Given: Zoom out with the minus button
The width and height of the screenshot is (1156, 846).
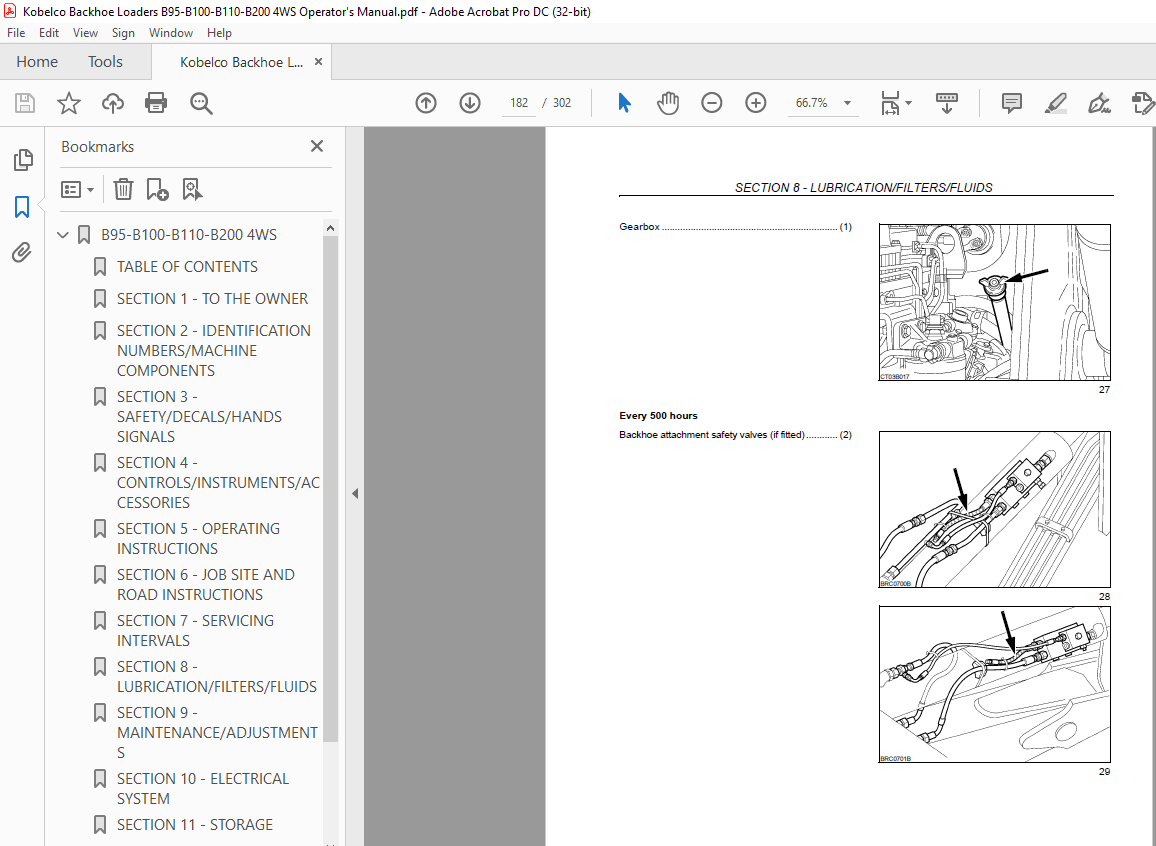Looking at the screenshot, I should pyautogui.click(x=711, y=103).
